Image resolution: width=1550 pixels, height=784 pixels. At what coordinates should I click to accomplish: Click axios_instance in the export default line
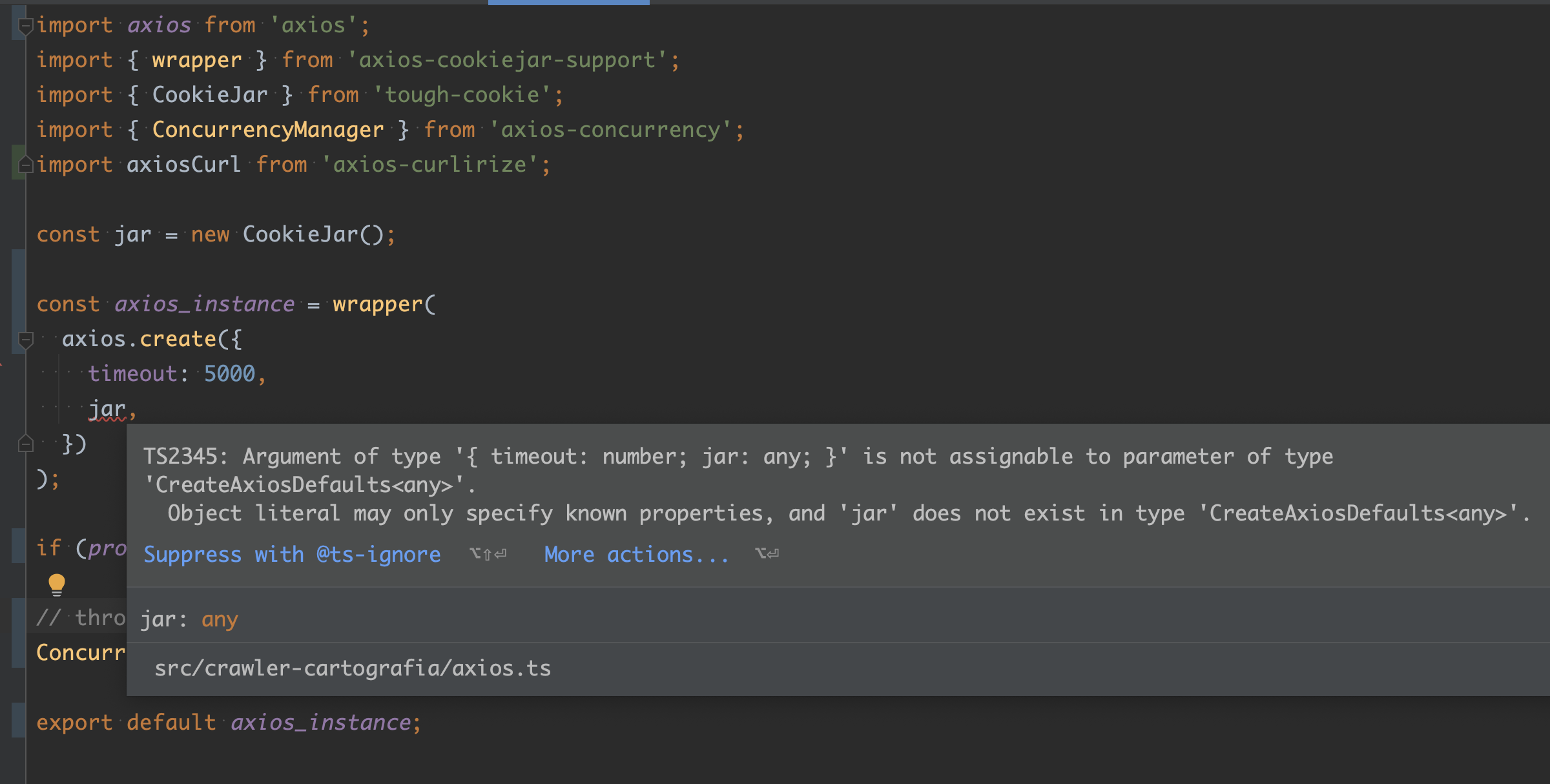[321, 722]
